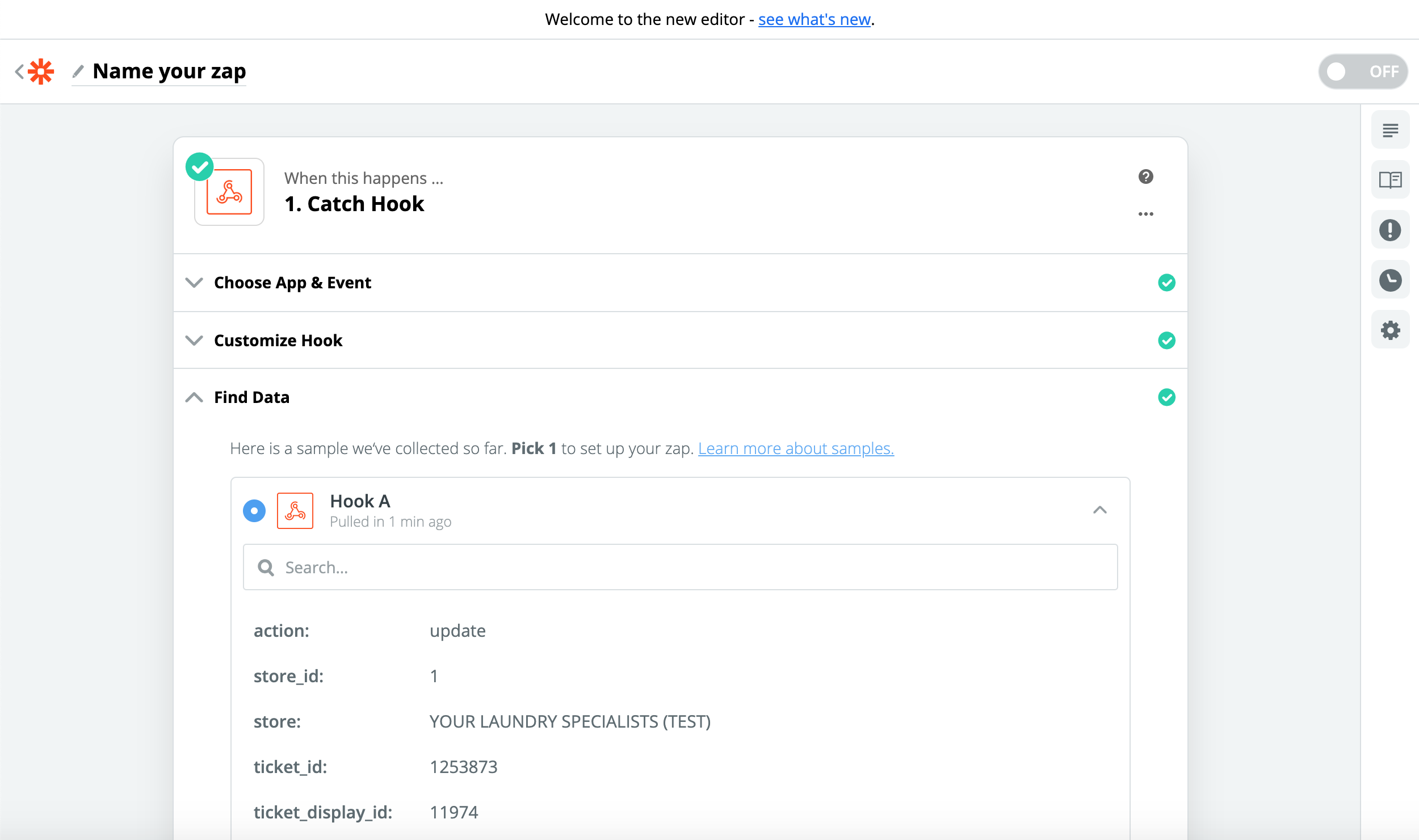
Task: Select the Hook A radio button
Action: 254,510
